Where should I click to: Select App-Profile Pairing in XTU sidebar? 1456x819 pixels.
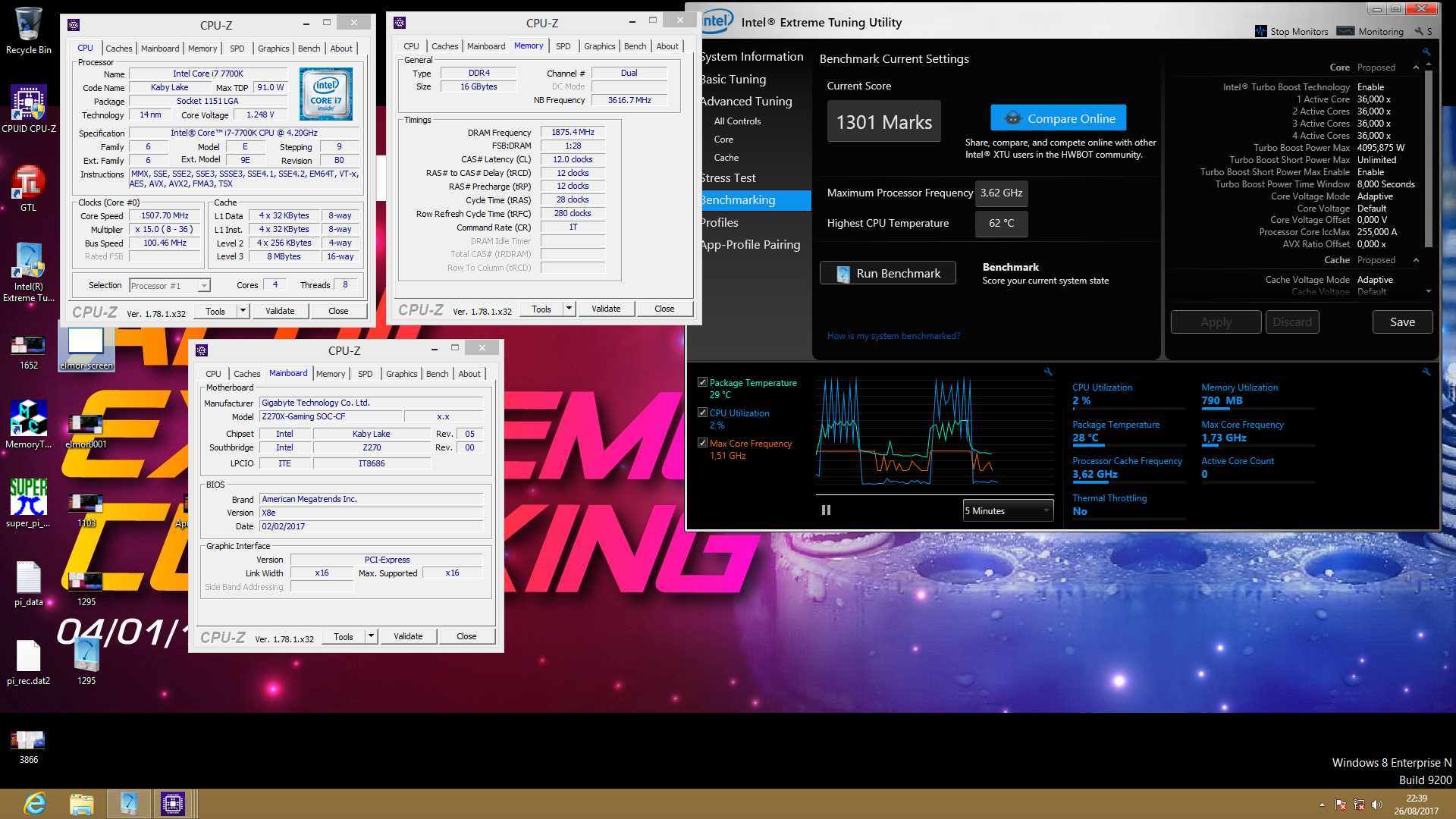[750, 244]
